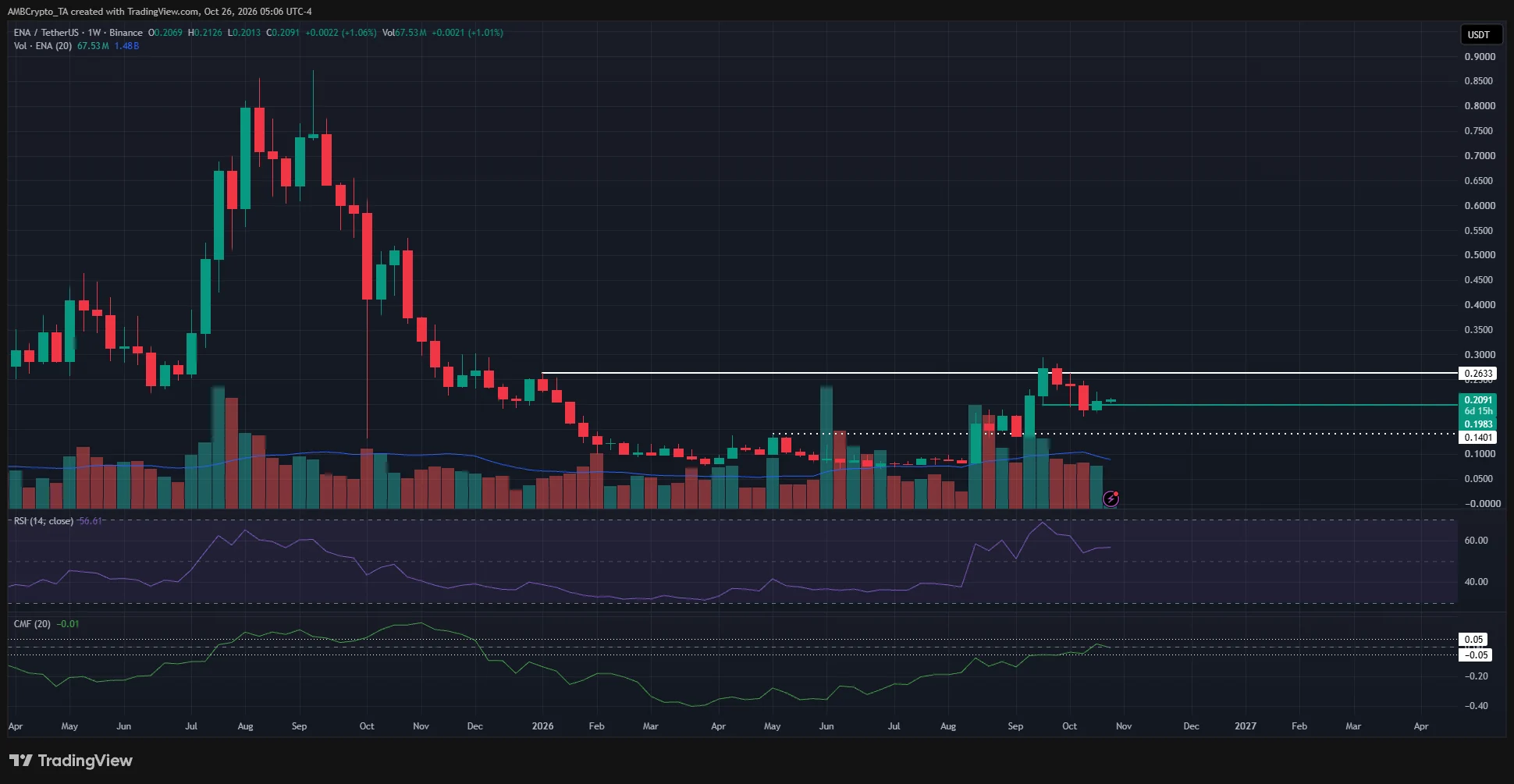Click the 0.2633 resistance price label
Image resolution: width=1514 pixels, height=784 pixels.
point(1478,374)
